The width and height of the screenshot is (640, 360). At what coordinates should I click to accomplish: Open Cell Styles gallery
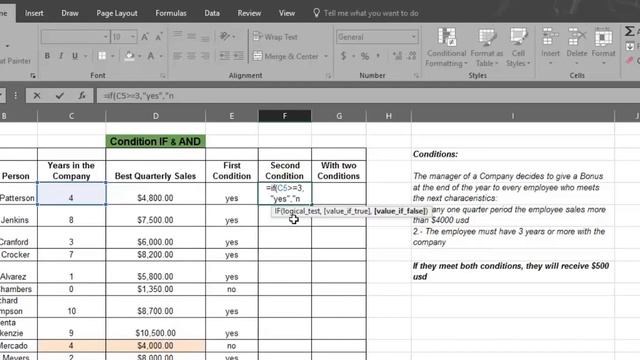point(518,47)
